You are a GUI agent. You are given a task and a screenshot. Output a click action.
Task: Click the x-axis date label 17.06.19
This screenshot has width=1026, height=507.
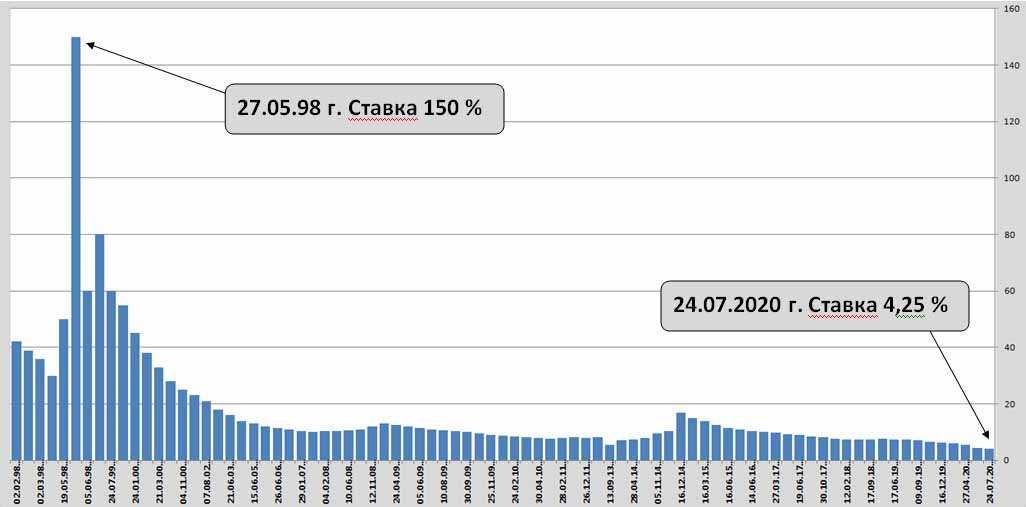coord(894,483)
